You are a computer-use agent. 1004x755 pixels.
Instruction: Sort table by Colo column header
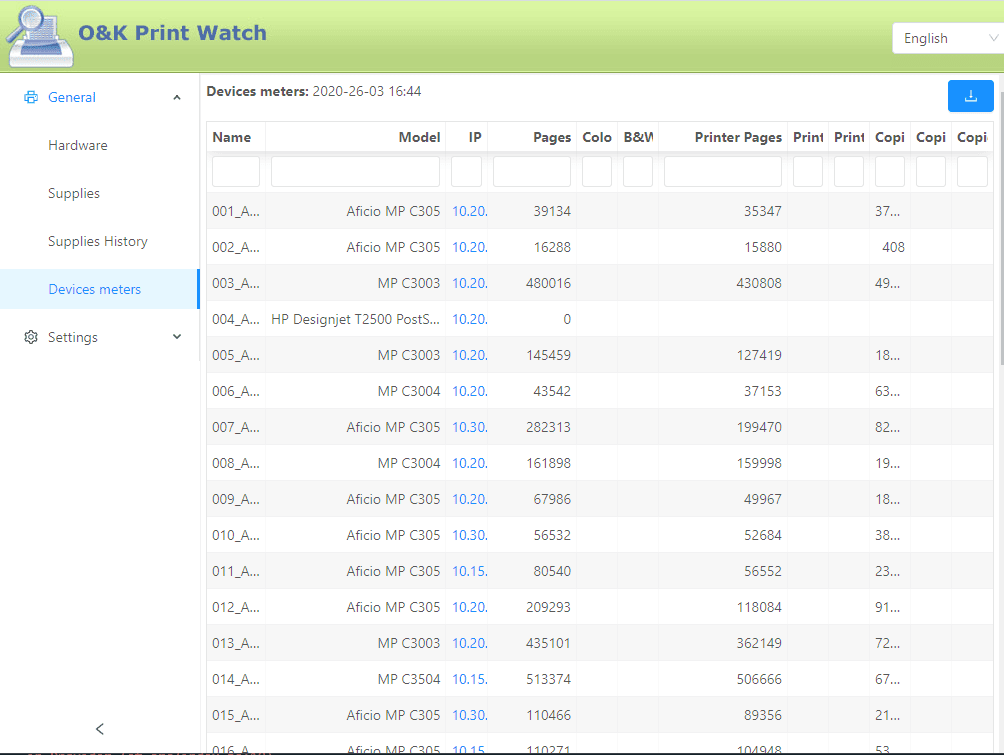click(597, 137)
